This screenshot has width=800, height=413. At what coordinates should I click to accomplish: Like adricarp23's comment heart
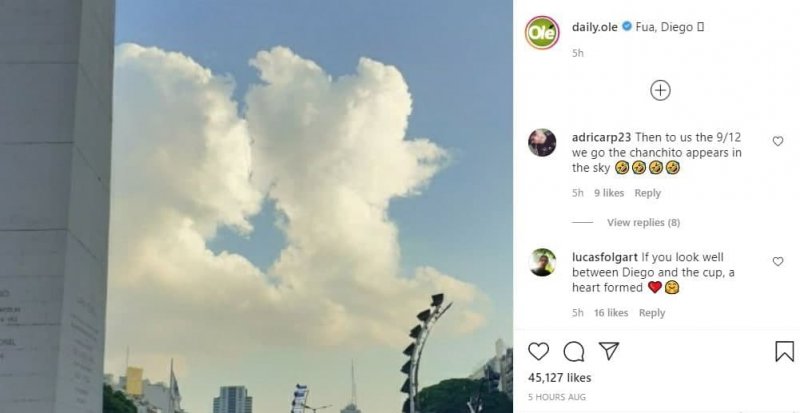778,141
